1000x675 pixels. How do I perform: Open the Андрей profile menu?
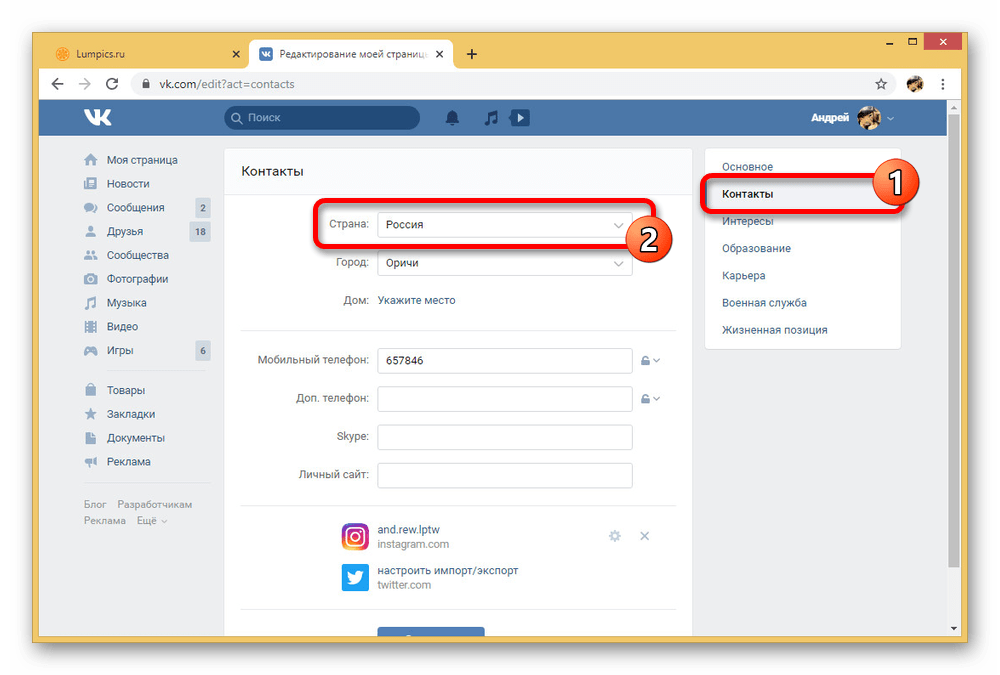click(x=852, y=118)
